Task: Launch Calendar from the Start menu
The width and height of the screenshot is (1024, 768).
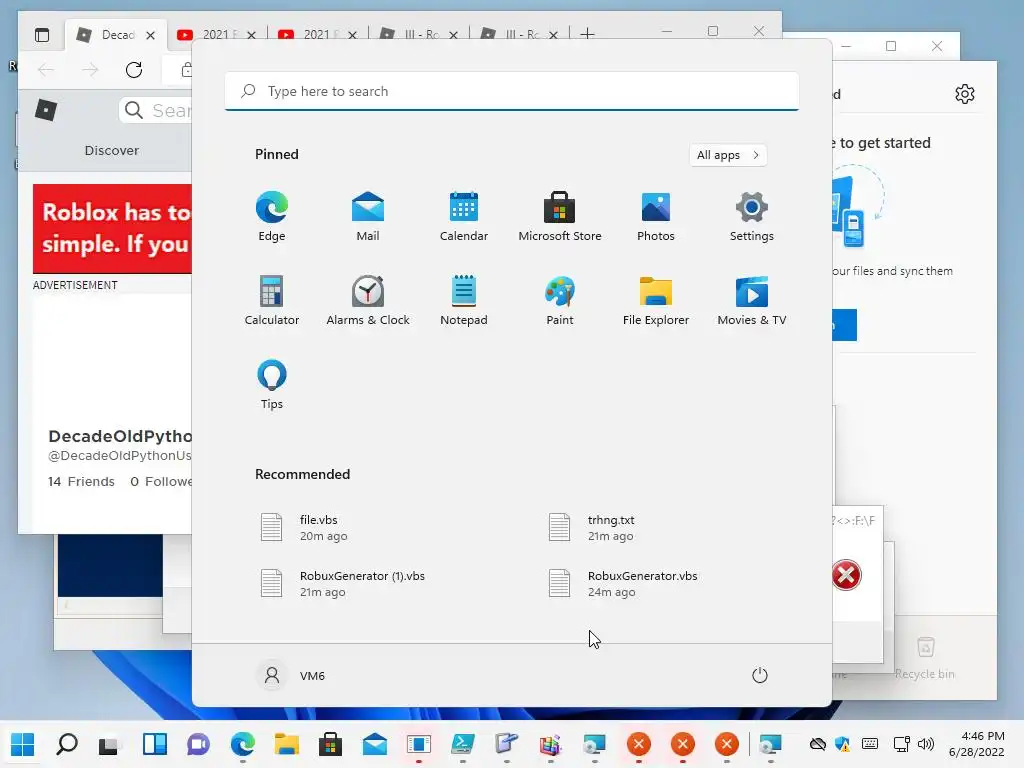Action: [x=464, y=217]
